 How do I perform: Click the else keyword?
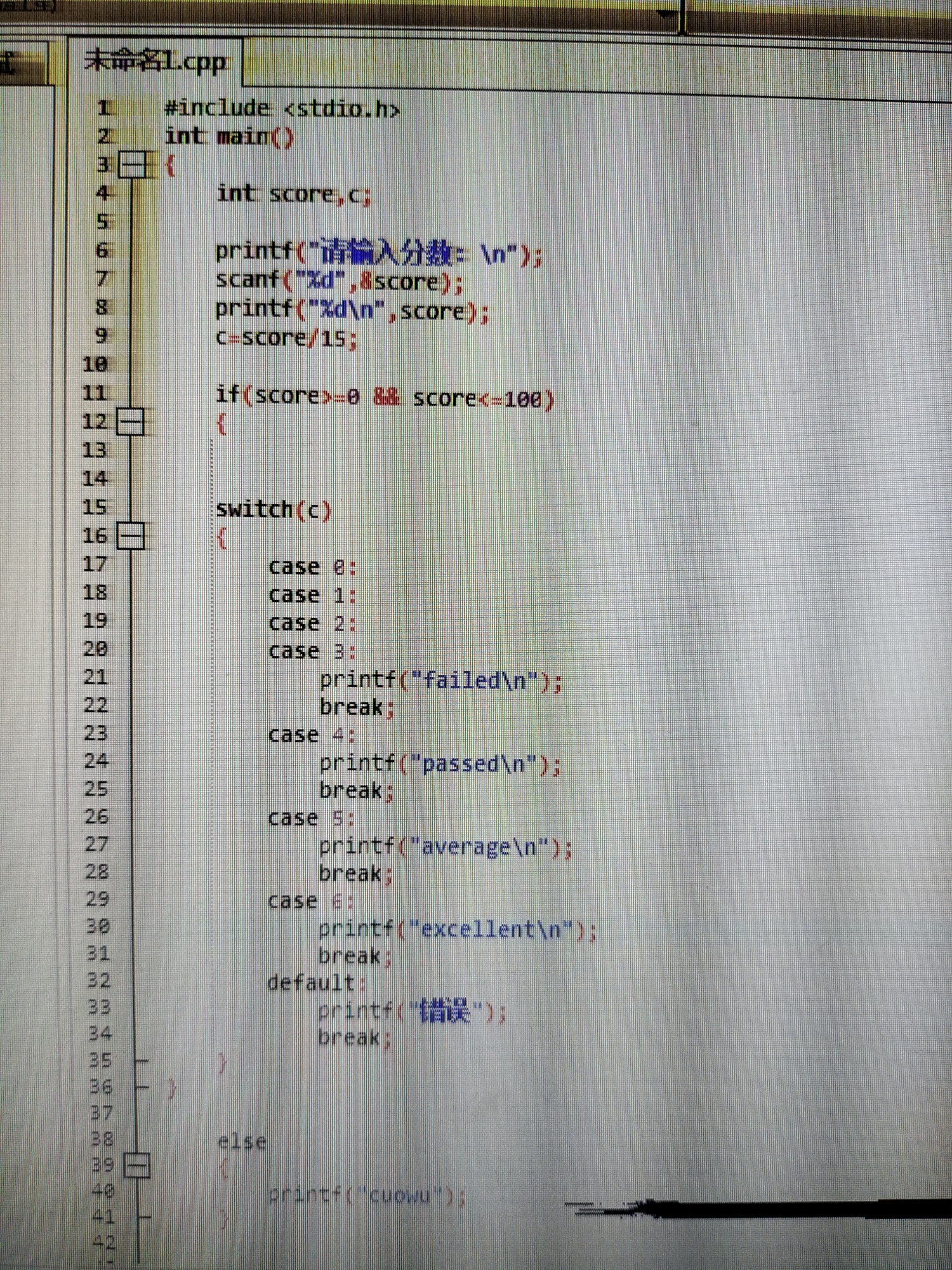point(242,1142)
